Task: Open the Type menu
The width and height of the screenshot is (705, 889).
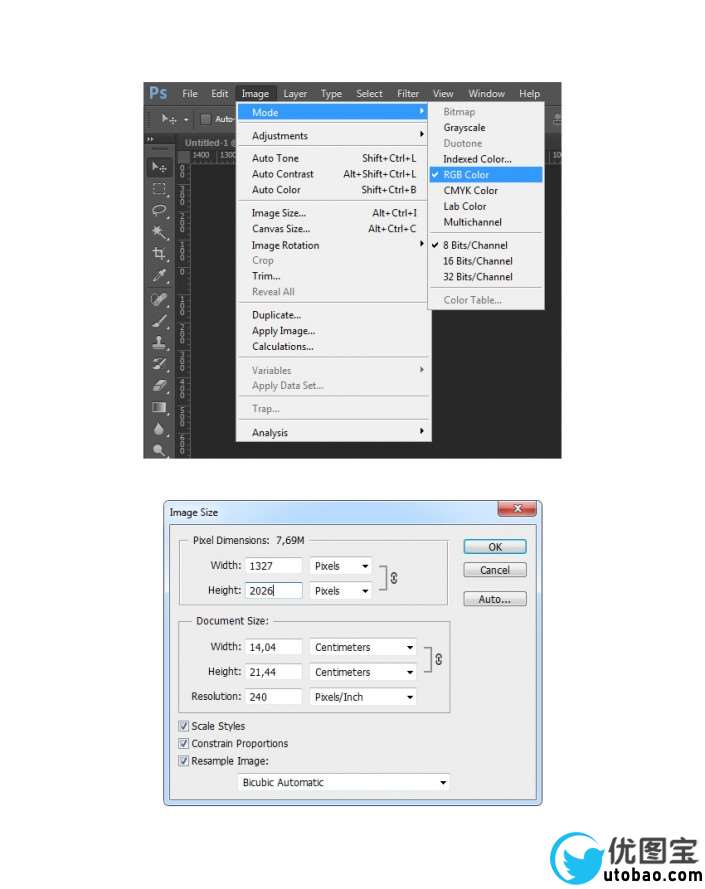Action: [x=331, y=94]
